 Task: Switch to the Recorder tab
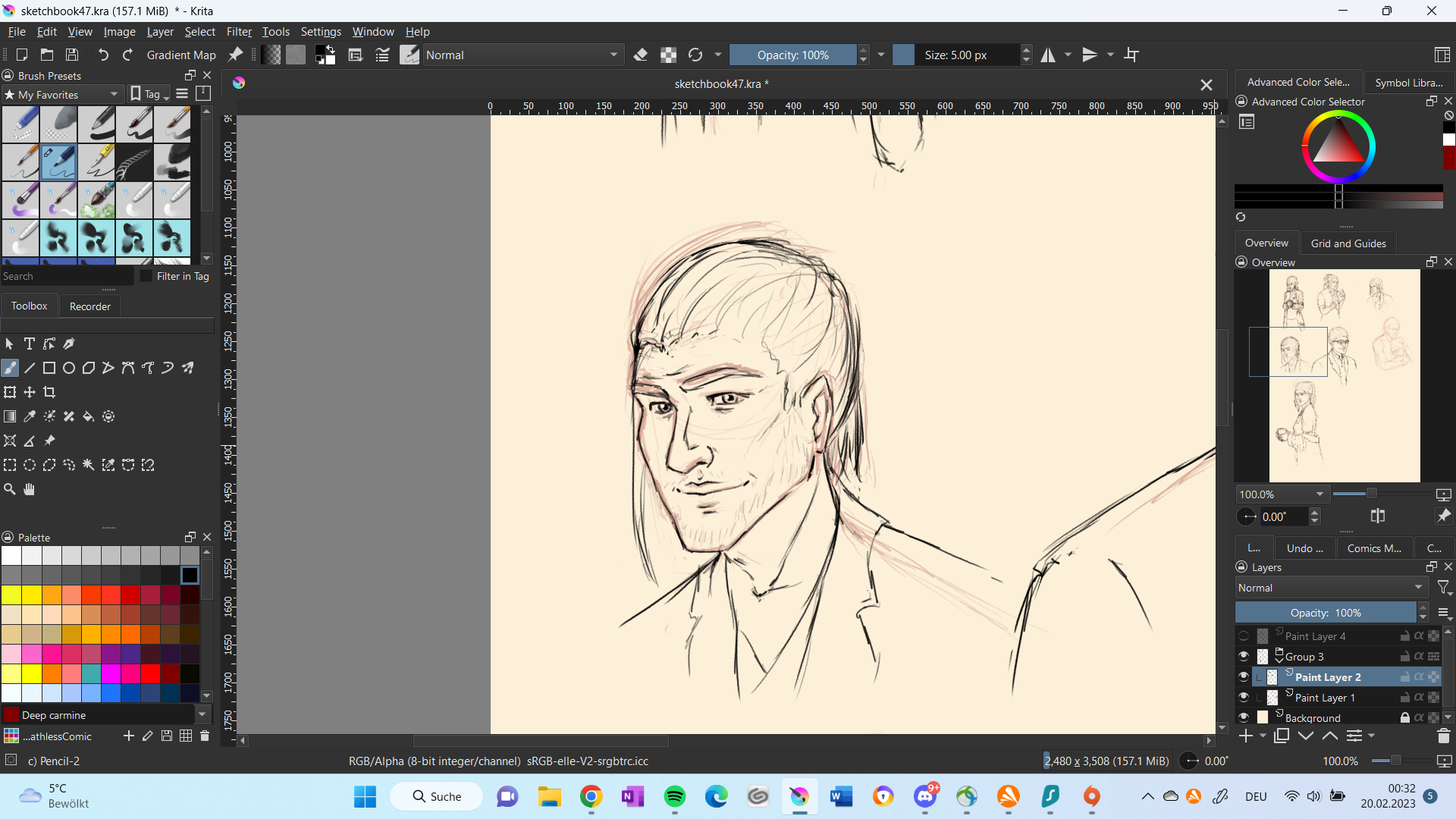(89, 306)
